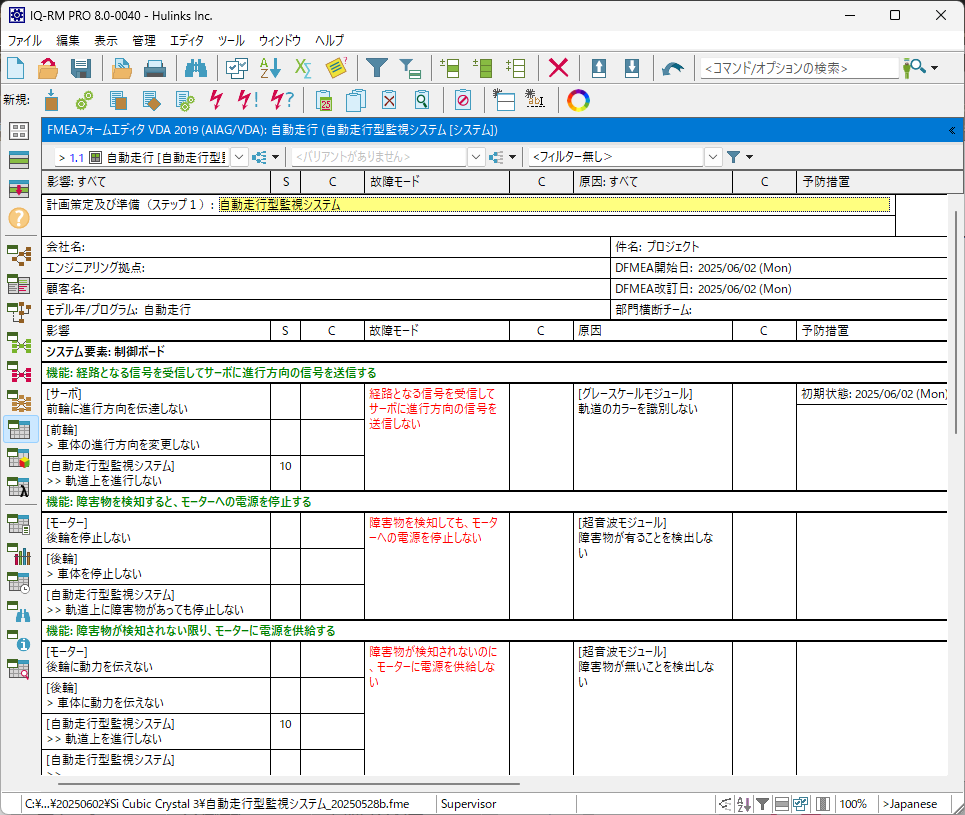Open the ファイル menu
The height and width of the screenshot is (815, 965).
tap(25, 41)
